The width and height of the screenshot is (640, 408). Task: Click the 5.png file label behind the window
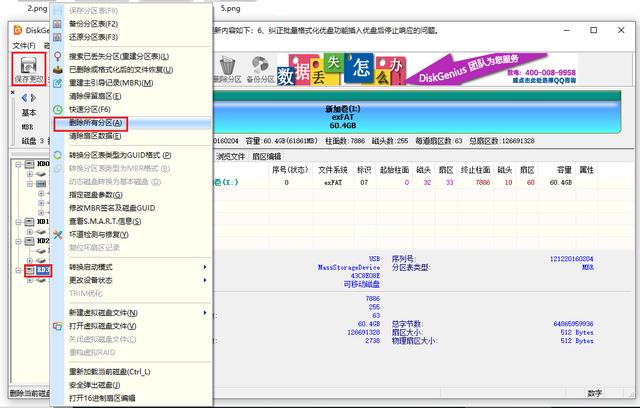pos(231,8)
